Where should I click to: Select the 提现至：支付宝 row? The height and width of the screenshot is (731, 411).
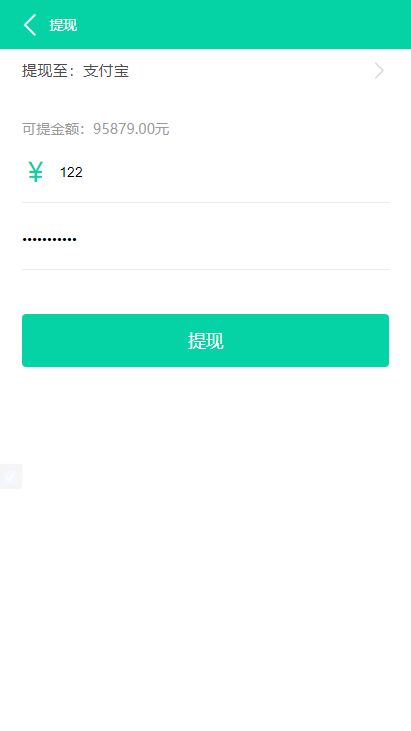[x=206, y=71]
